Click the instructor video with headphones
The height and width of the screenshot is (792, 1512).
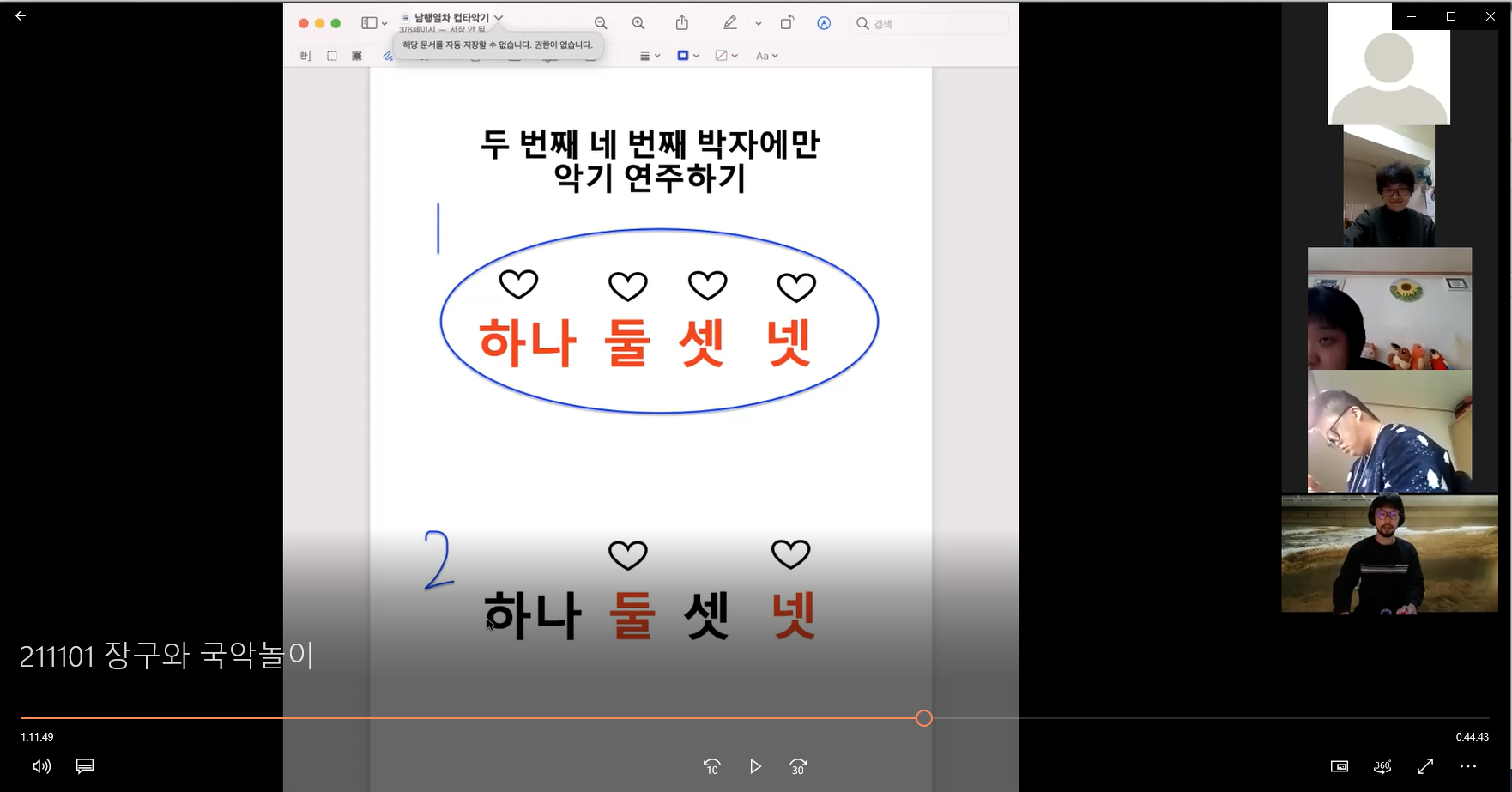(1389, 553)
